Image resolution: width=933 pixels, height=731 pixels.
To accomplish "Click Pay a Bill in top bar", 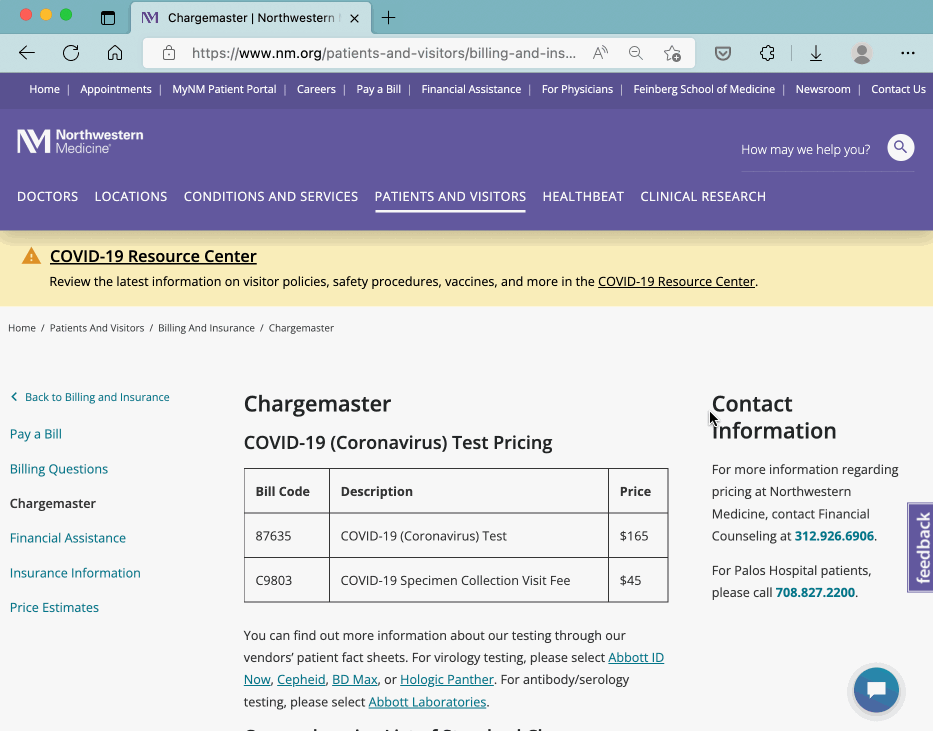I will (378, 89).
